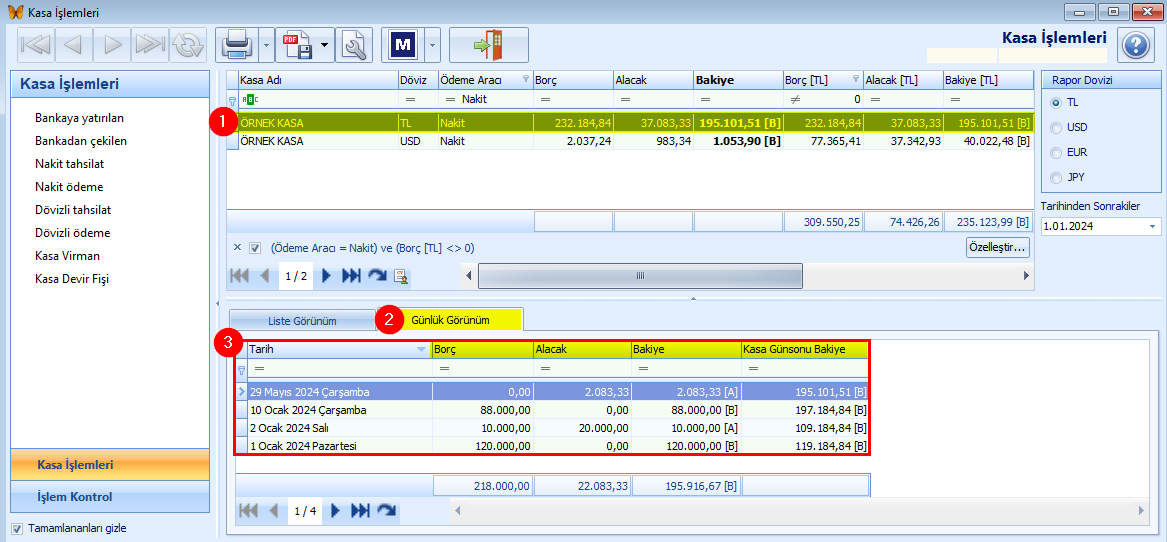
Task: Open the printer dropdown arrow
Action: pos(266,45)
